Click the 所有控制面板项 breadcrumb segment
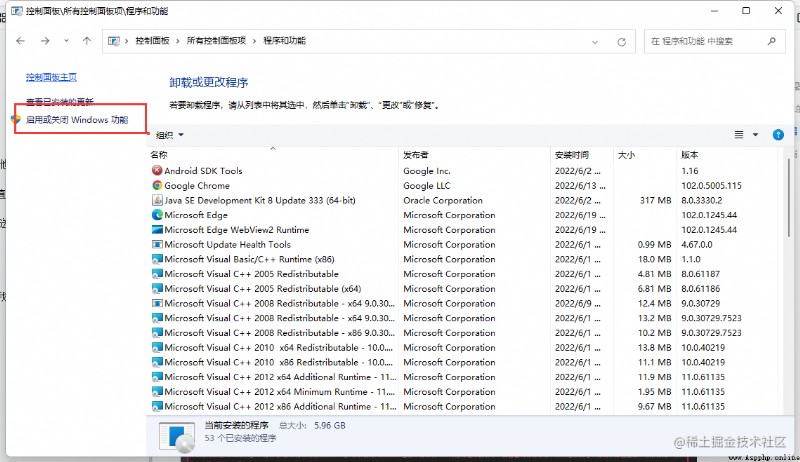The image size is (800, 462). coord(216,41)
